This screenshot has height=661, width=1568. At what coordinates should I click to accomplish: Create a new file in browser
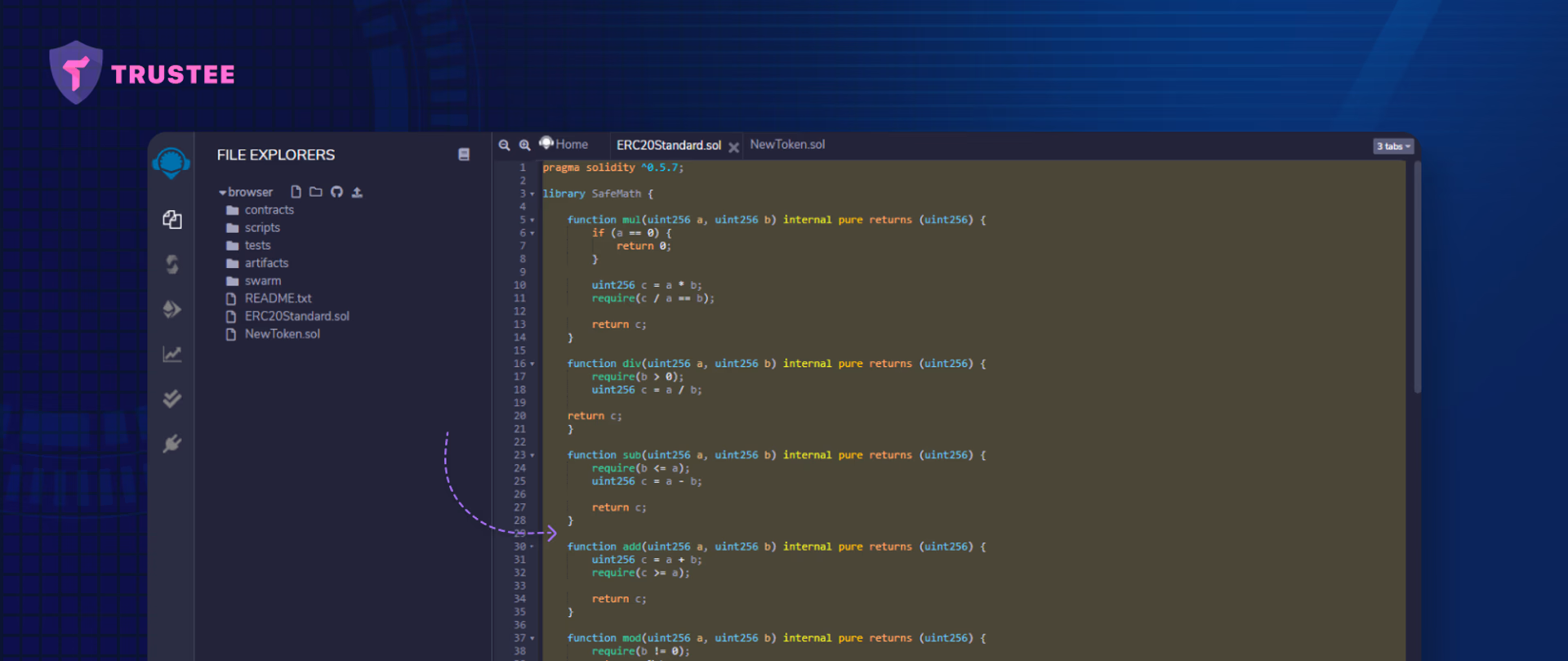point(296,192)
